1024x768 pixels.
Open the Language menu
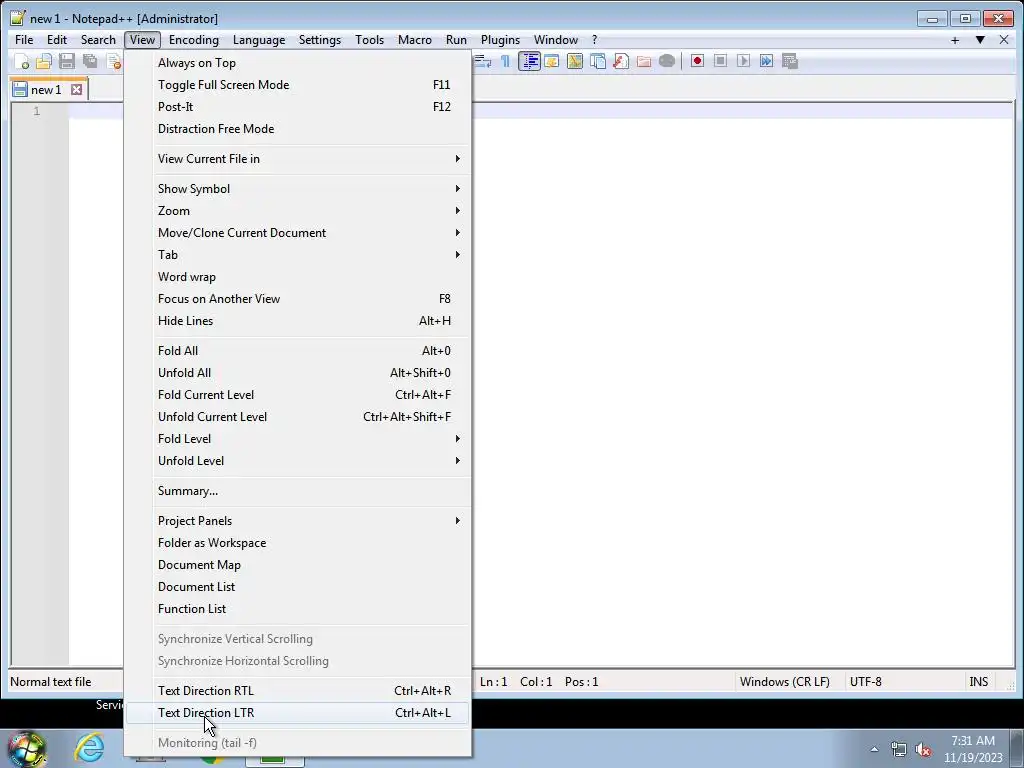(x=259, y=40)
